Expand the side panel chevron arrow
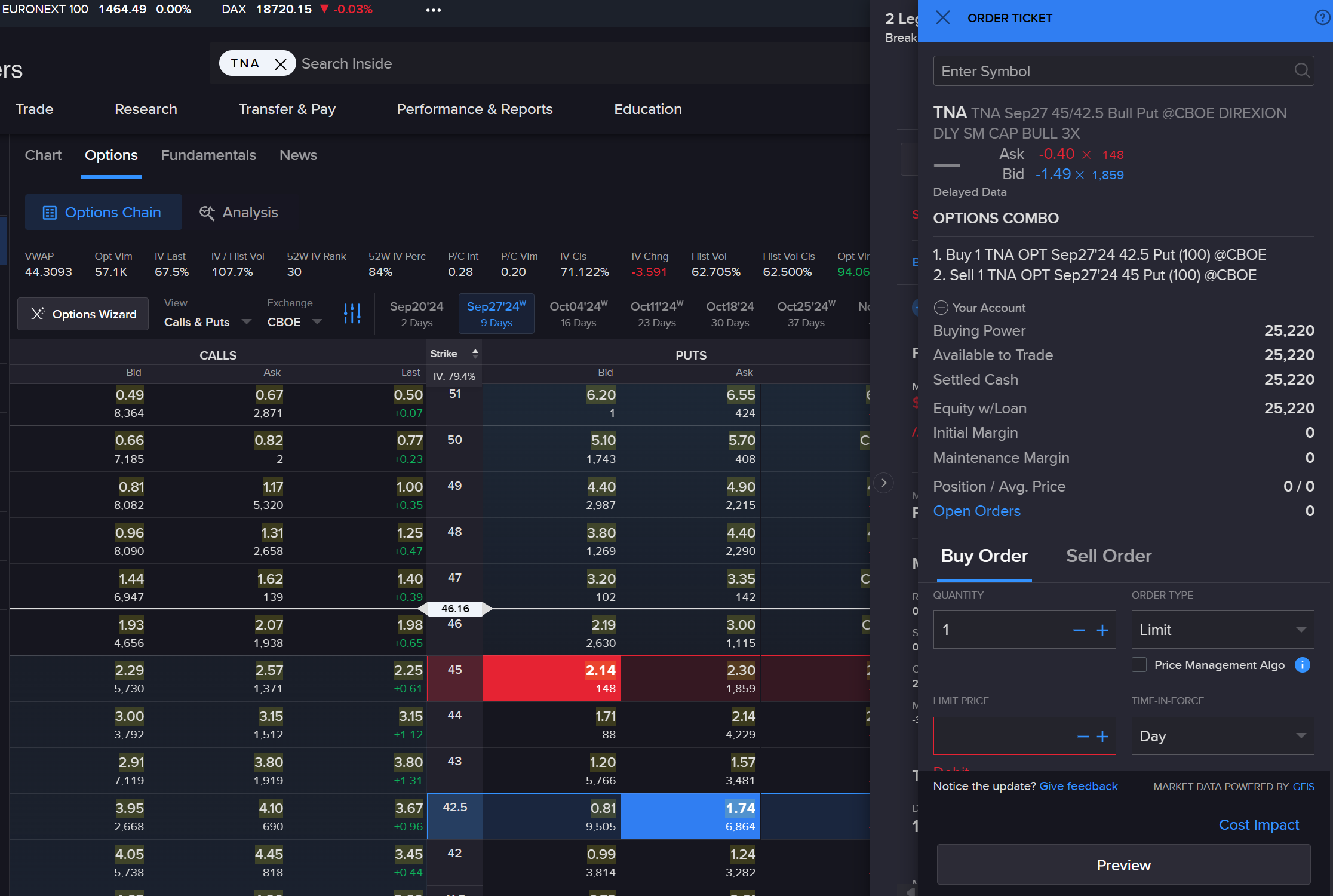Image resolution: width=1333 pixels, height=896 pixels. point(884,483)
